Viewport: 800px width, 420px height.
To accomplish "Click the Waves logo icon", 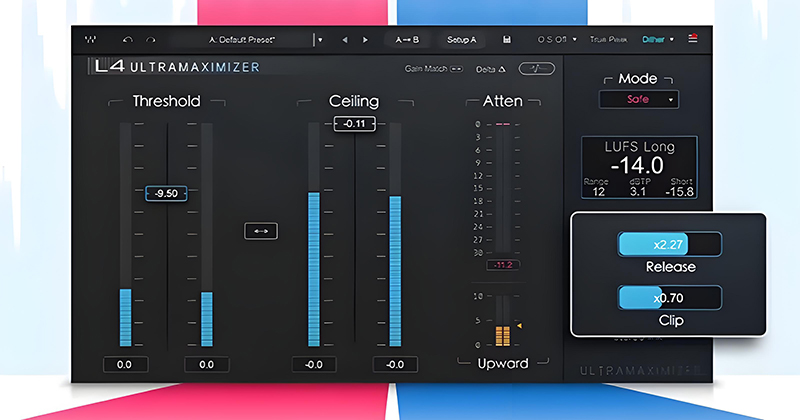I will [x=91, y=40].
